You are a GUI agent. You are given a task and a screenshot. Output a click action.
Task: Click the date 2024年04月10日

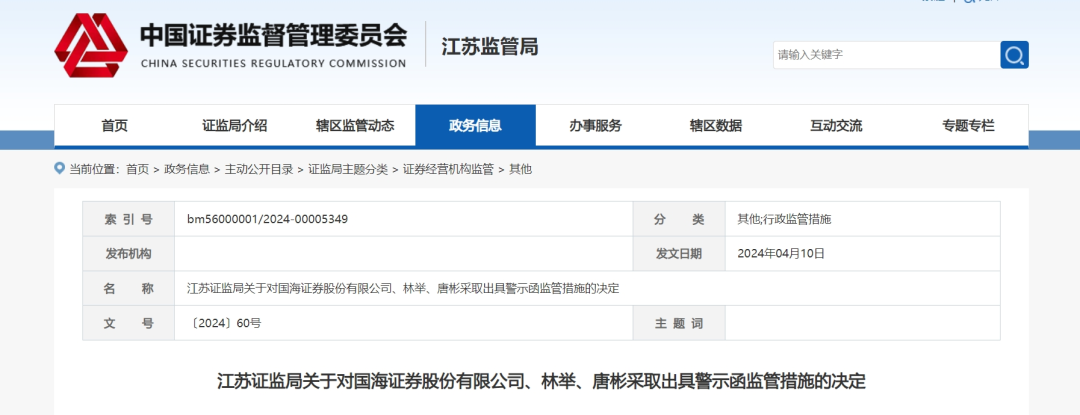coord(780,253)
